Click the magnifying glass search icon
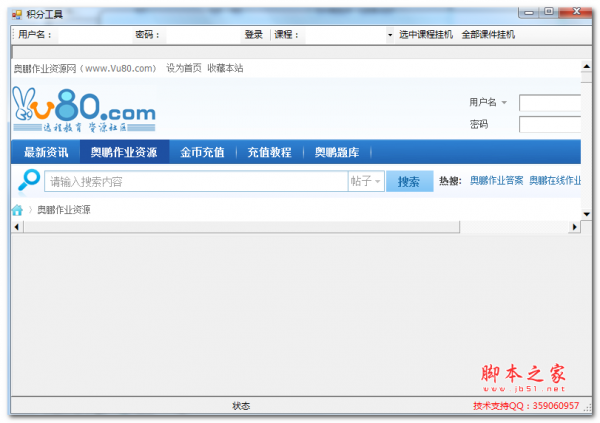The height and width of the screenshot is (423, 600). [x=29, y=180]
